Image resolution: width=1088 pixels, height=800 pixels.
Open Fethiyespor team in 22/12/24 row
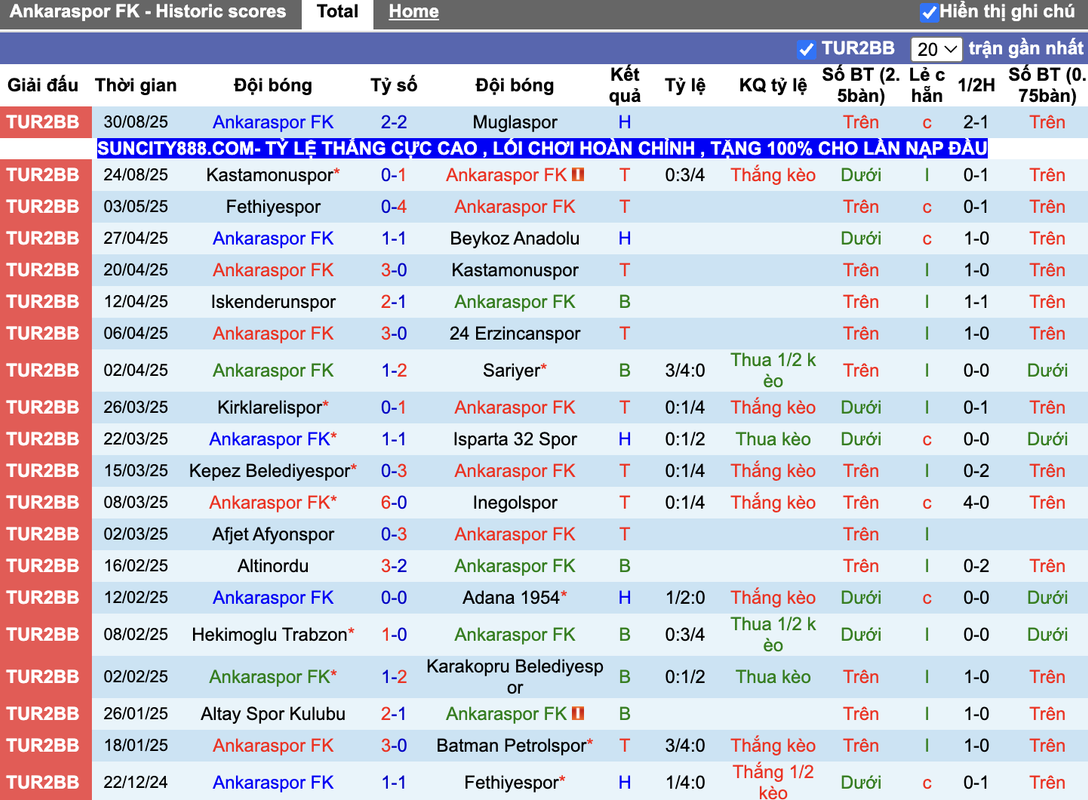511,783
